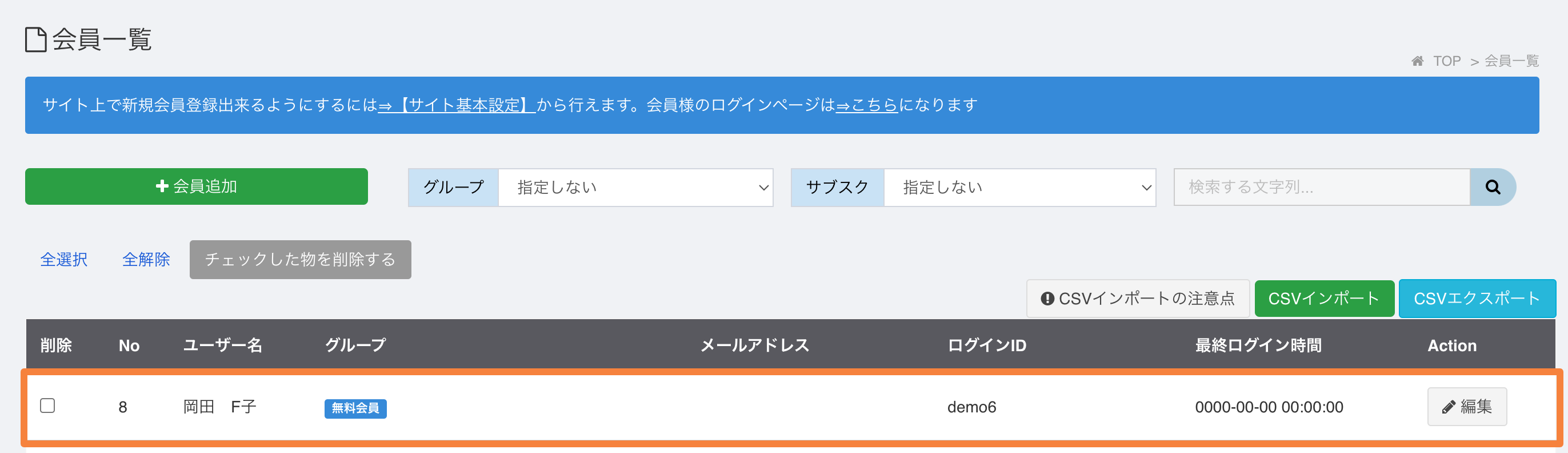Click the document icon beside 会員一覧 title
This screenshot has height=453, width=1568.
36,39
